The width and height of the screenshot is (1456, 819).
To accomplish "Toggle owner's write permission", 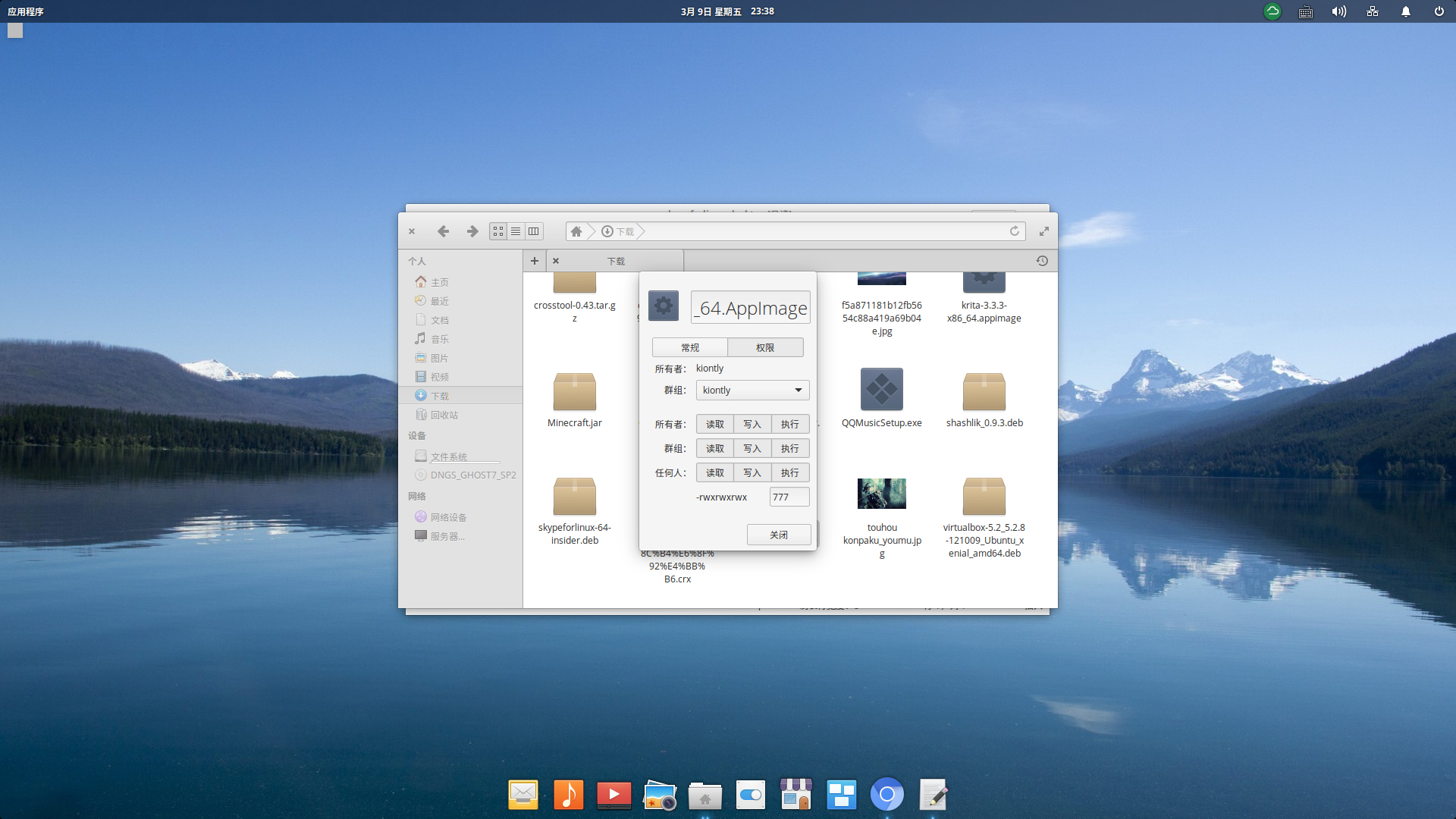I will pyautogui.click(x=752, y=425).
